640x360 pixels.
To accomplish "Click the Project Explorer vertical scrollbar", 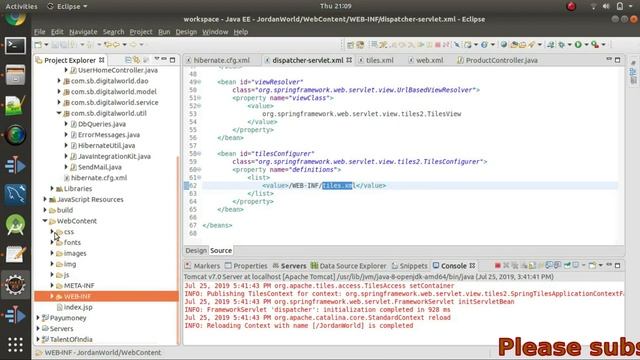I will (x=177, y=249).
